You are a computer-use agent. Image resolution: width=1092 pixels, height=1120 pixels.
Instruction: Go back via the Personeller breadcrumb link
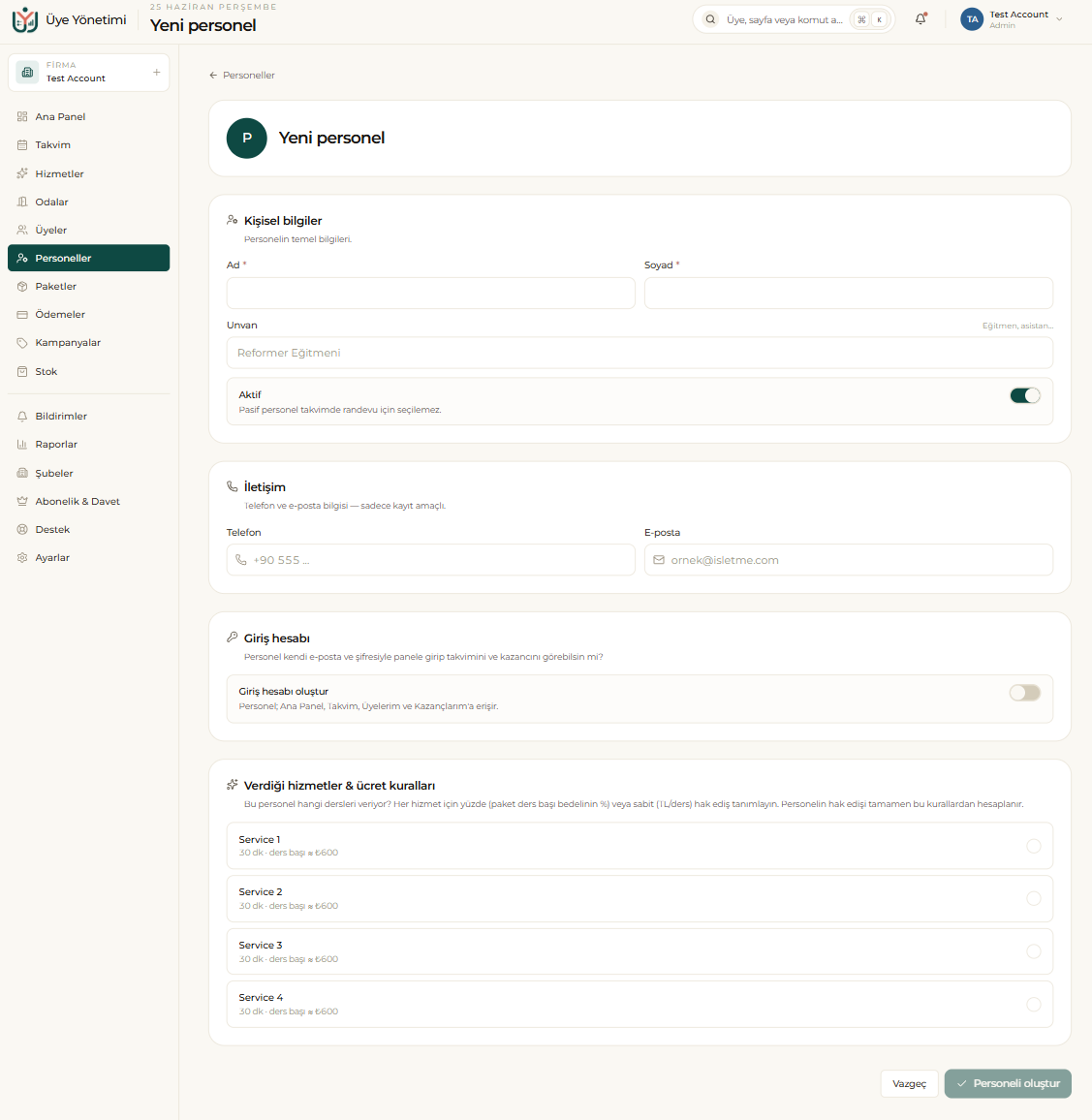[x=242, y=75]
